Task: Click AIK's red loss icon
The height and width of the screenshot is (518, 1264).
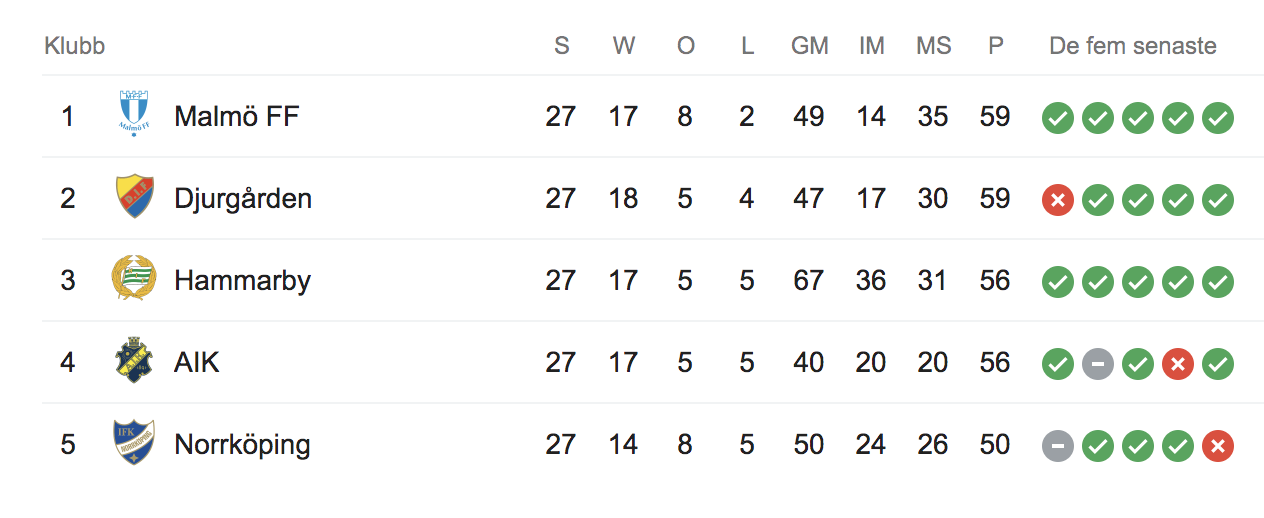Action: click(x=1178, y=364)
